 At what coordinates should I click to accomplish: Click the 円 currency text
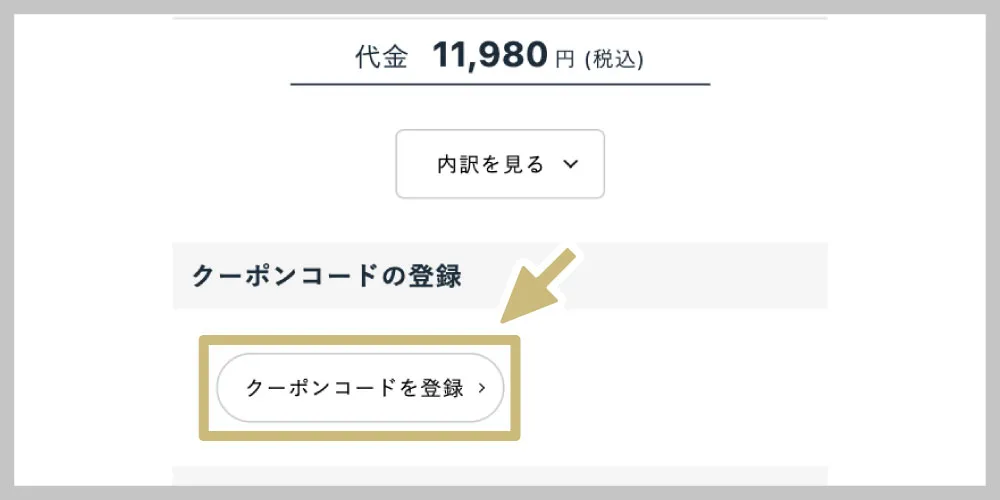565,60
